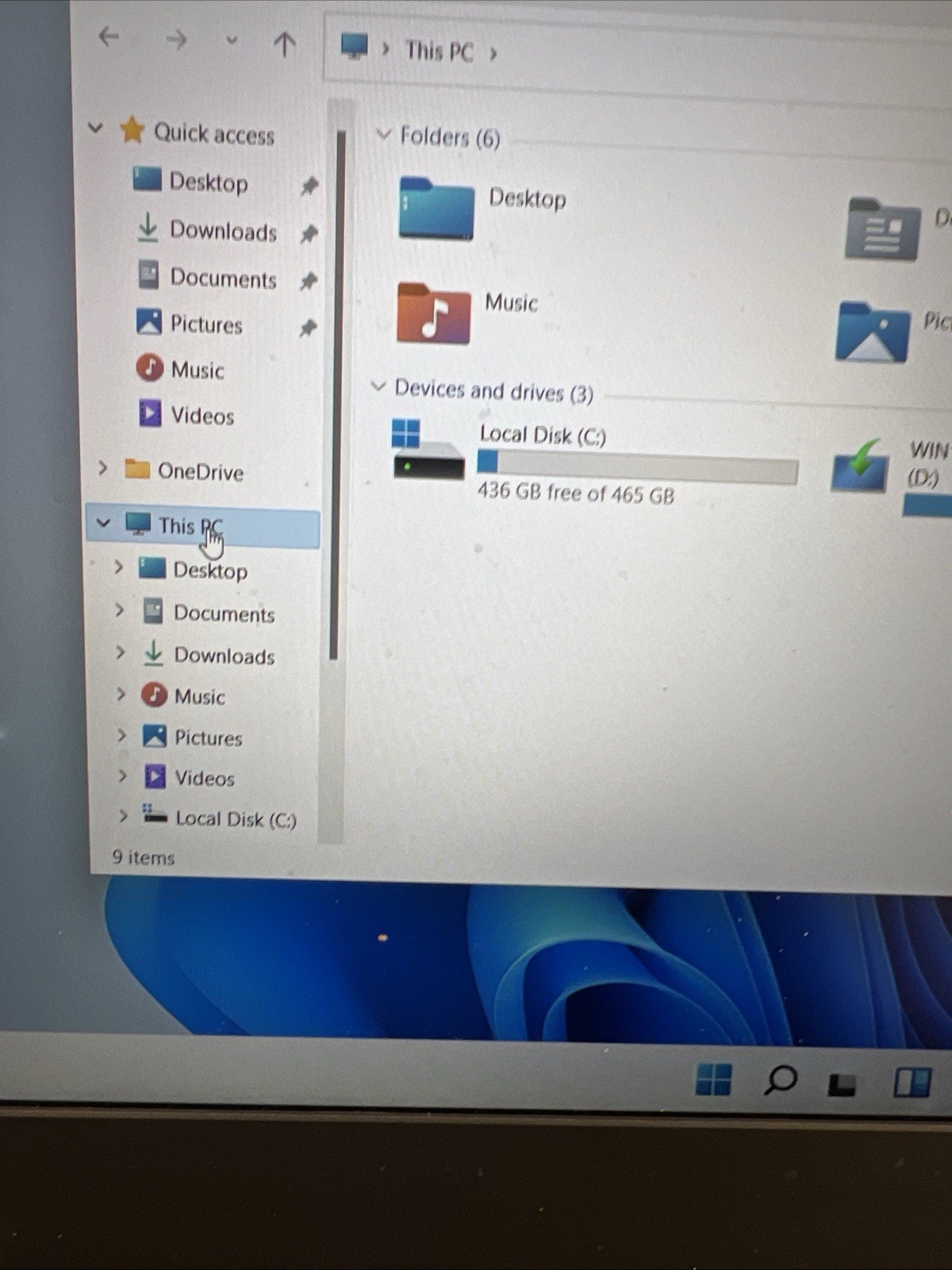Expand Pictures under This PC
This screenshot has width=952, height=1270.
121,735
